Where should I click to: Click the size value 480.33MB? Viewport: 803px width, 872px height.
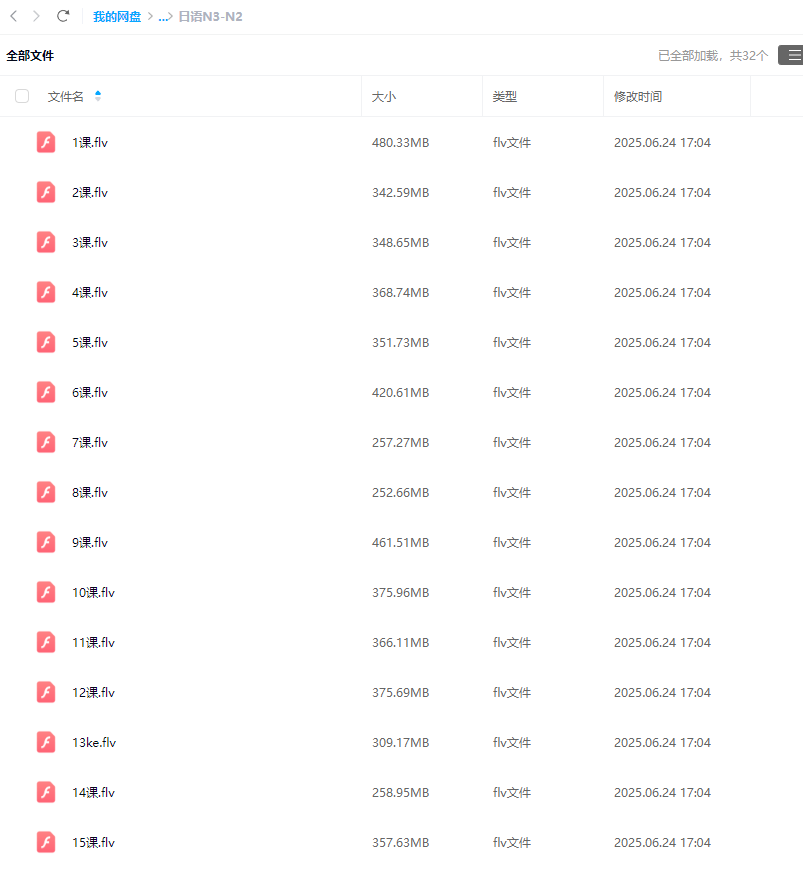coord(400,142)
